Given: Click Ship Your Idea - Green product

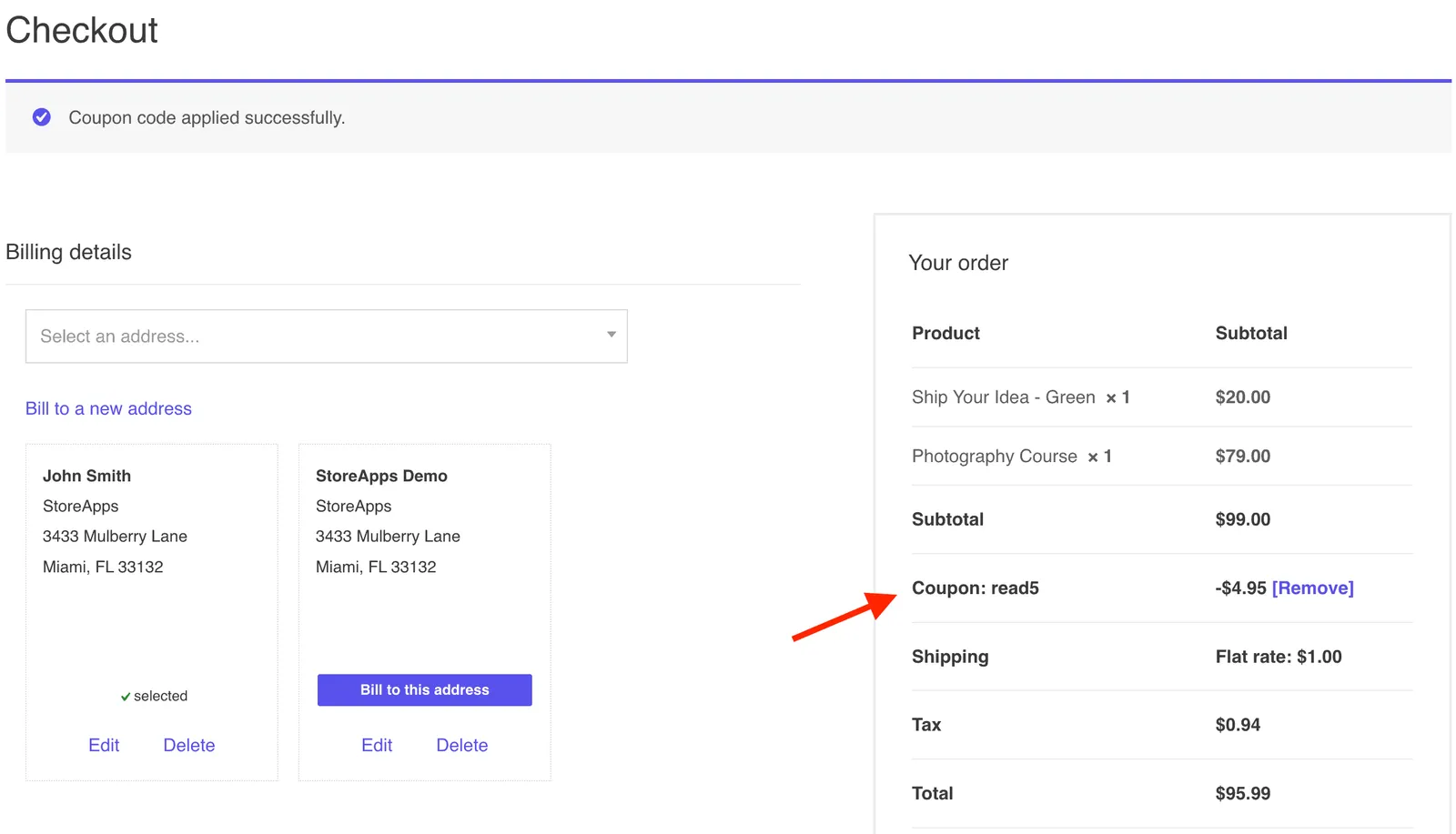Looking at the screenshot, I should click(1004, 397).
